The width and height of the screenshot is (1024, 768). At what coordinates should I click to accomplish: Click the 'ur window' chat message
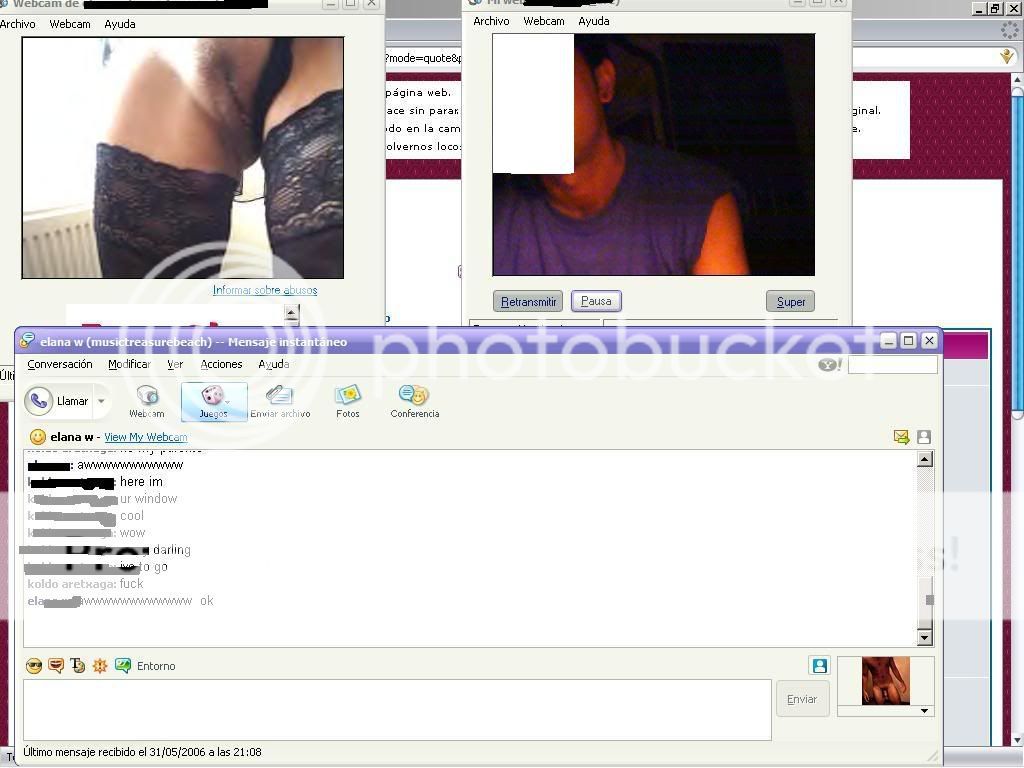[x=148, y=499]
